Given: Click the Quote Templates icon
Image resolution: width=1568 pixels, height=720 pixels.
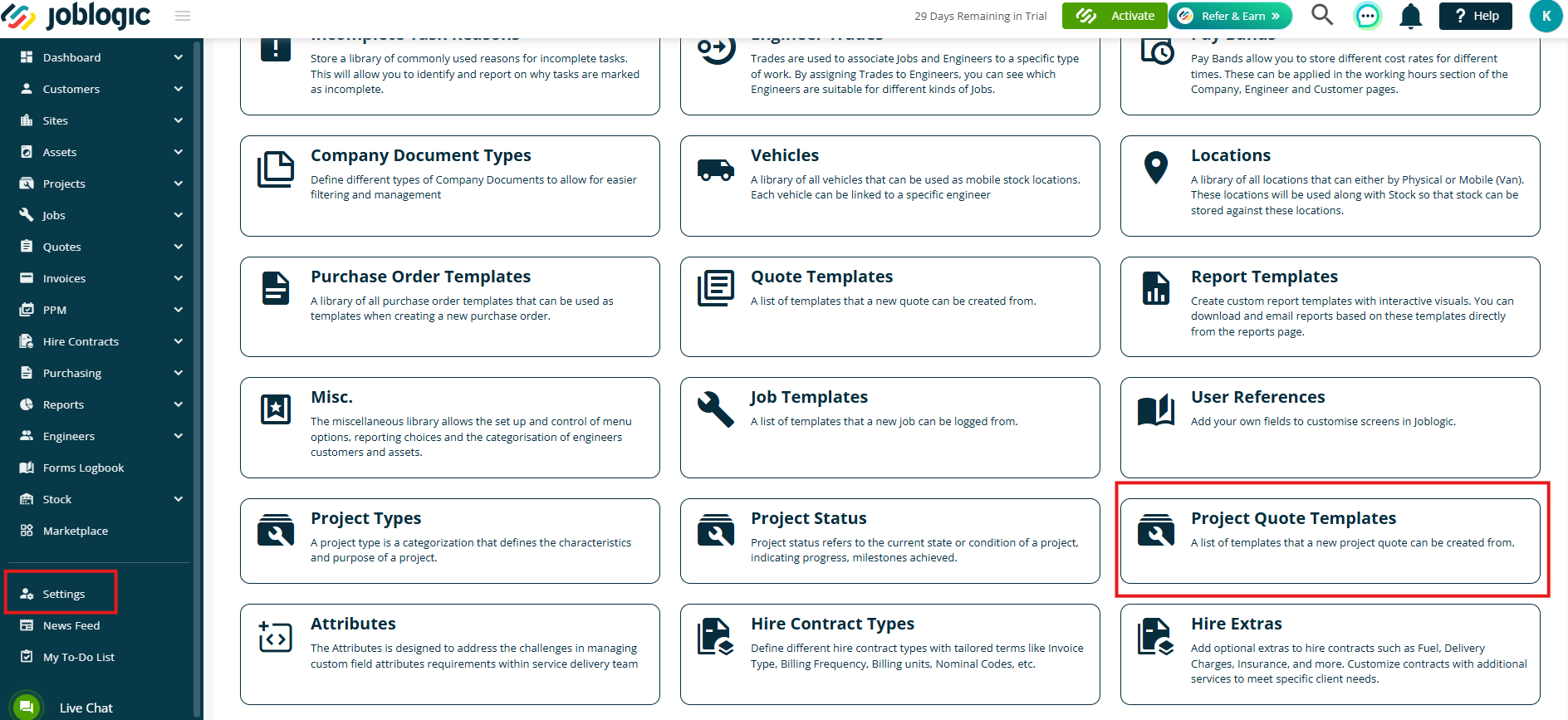Looking at the screenshot, I should point(716,288).
